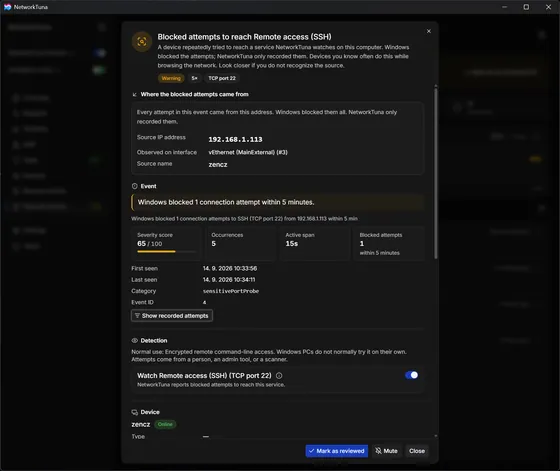Viewport: 560px width, 471px height.
Task: Close the dialog with the X icon
Action: (x=429, y=31)
